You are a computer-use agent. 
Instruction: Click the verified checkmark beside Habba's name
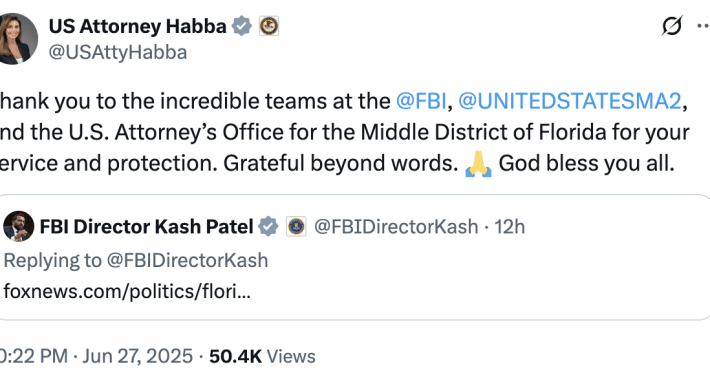click(242, 26)
